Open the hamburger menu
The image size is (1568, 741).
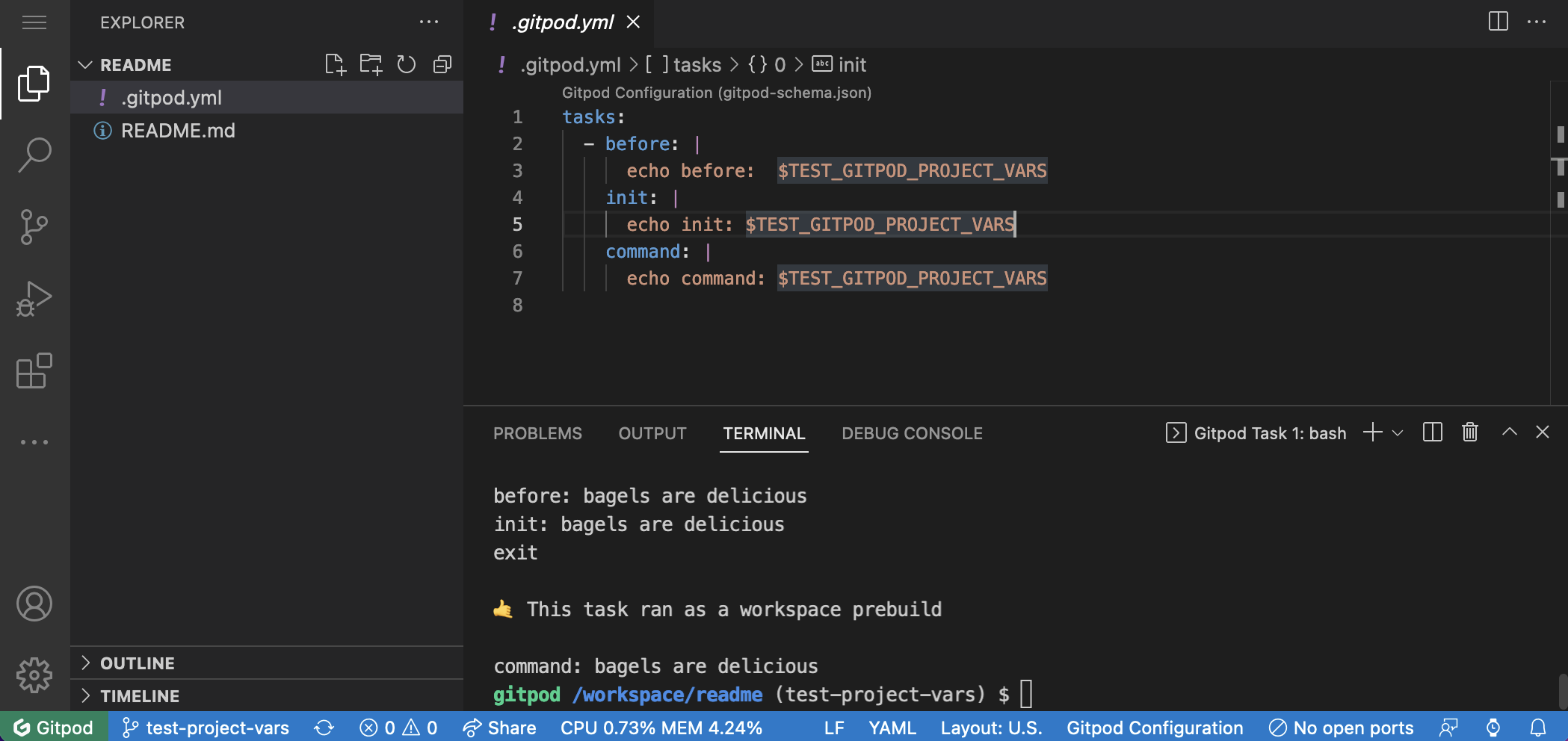click(x=34, y=22)
